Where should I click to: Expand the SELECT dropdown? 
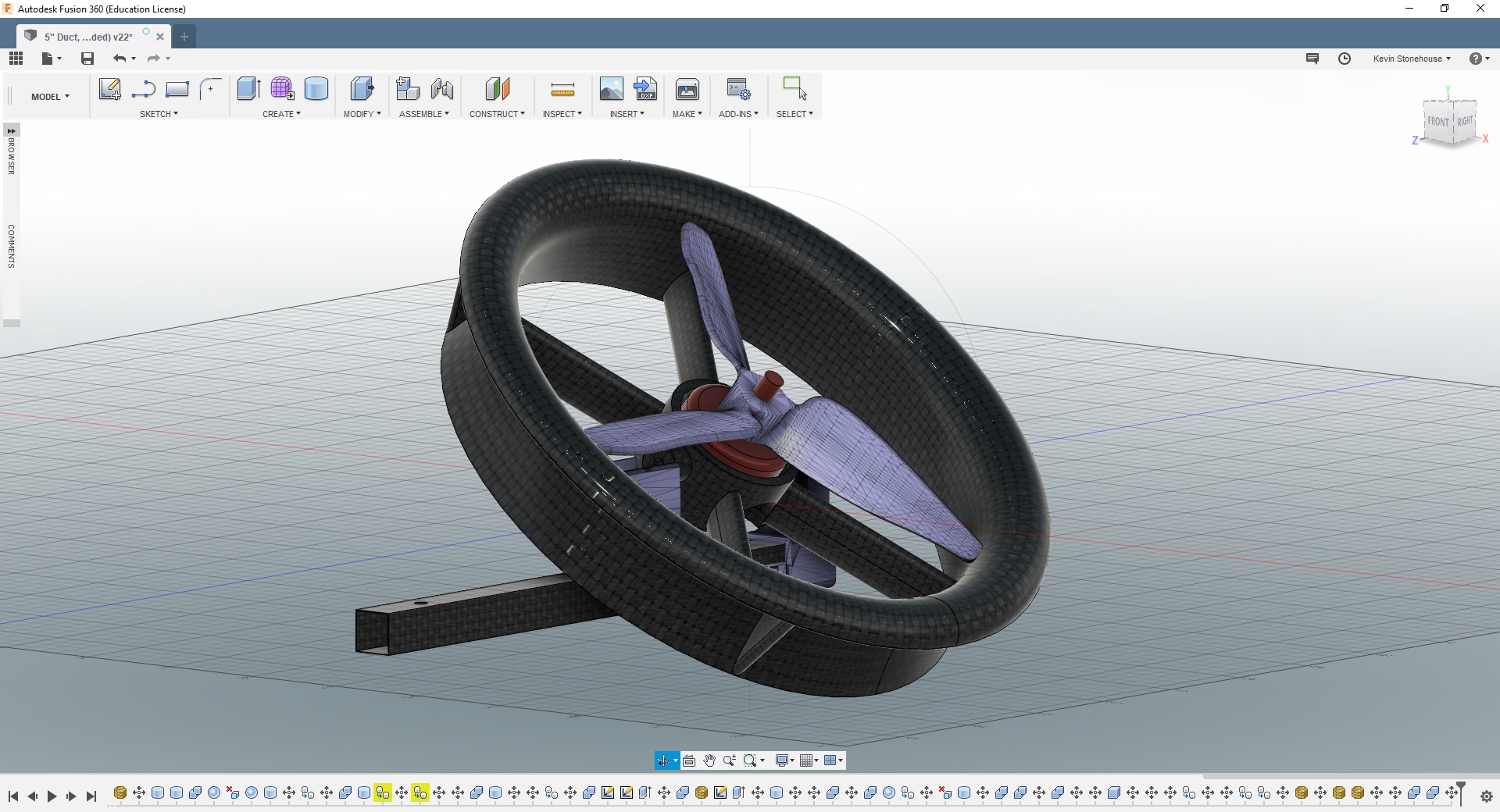tap(795, 114)
